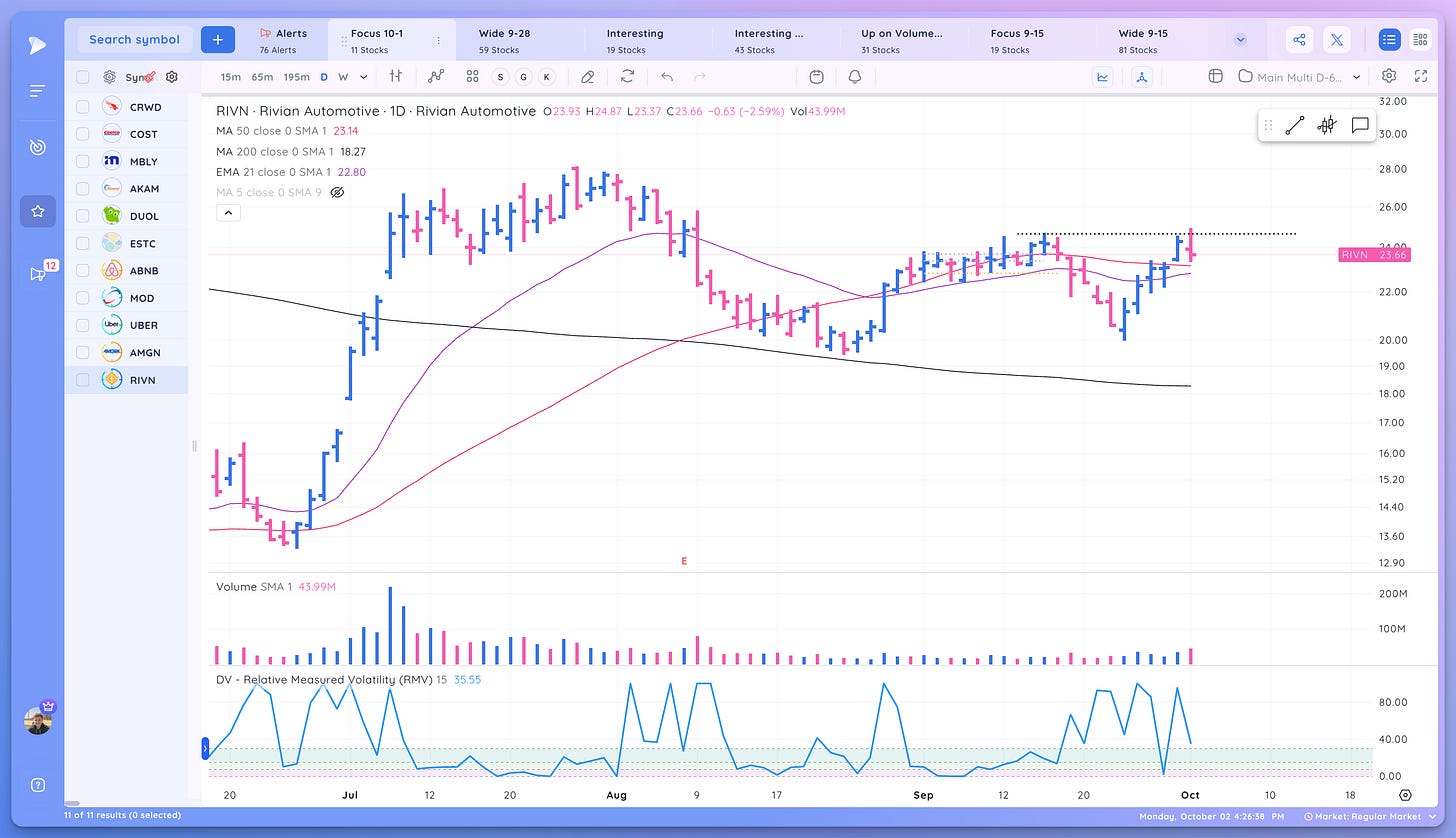The height and width of the screenshot is (838, 1456).
Task: Click the S circle button
Action: point(498,76)
